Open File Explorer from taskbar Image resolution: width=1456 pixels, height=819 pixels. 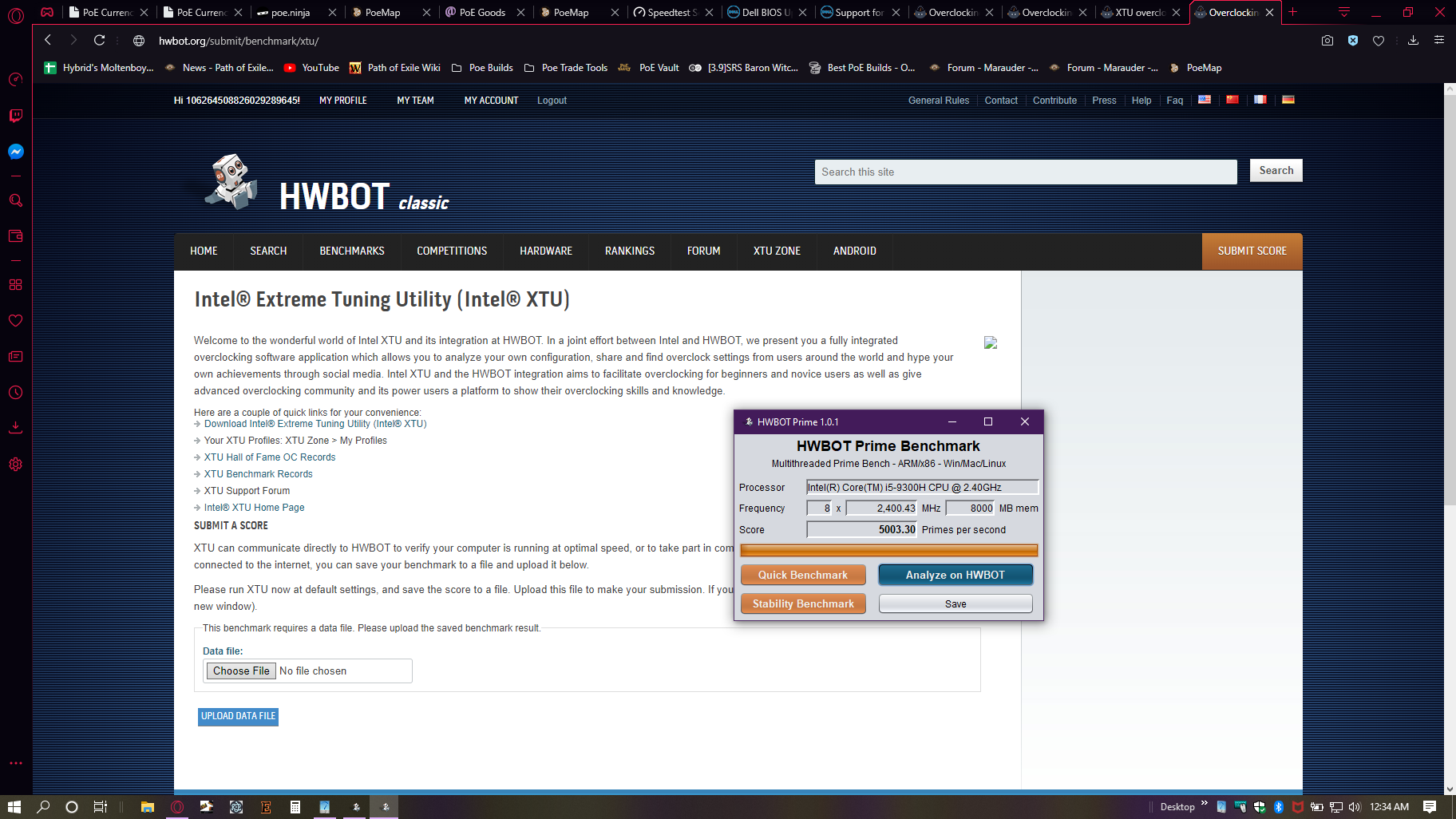pyautogui.click(x=147, y=807)
